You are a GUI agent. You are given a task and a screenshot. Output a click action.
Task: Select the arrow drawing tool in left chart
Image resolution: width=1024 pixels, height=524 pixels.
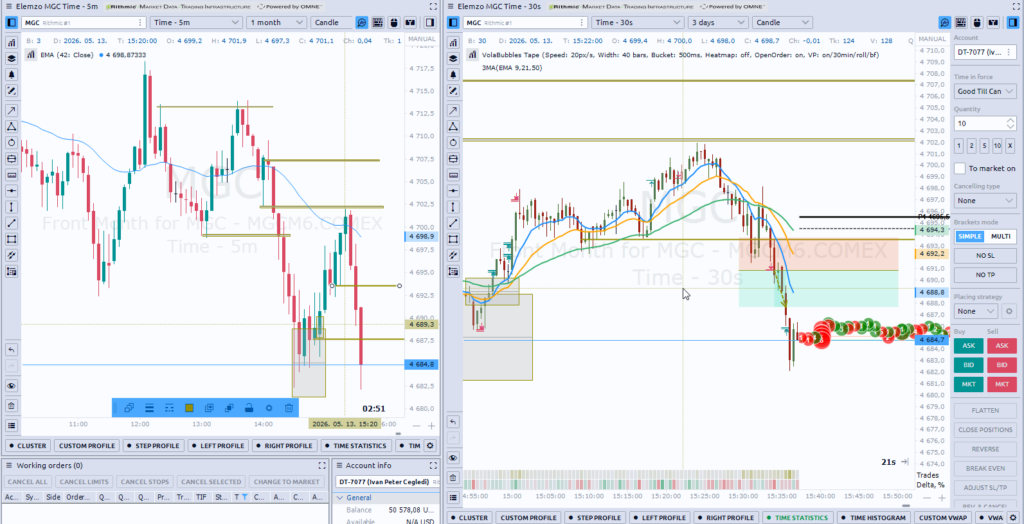(11, 110)
